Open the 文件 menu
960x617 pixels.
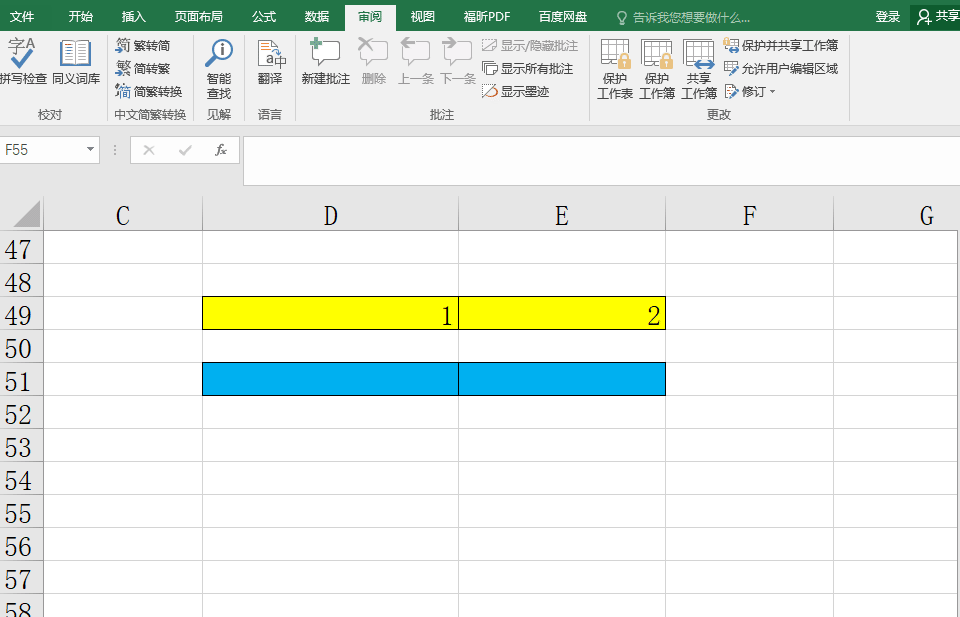pyautogui.click(x=22, y=17)
